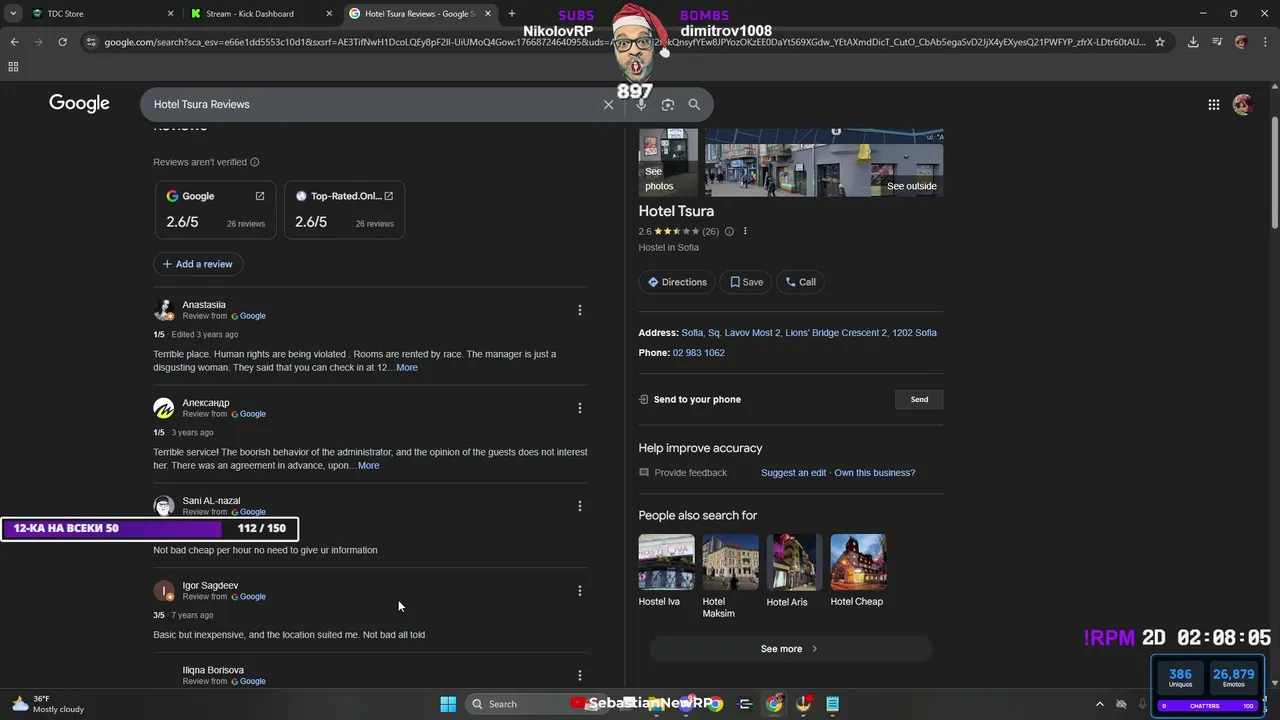The width and height of the screenshot is (1280, 720).
Task: Open the weather widget on taskbar
Action: click(48, 704)
